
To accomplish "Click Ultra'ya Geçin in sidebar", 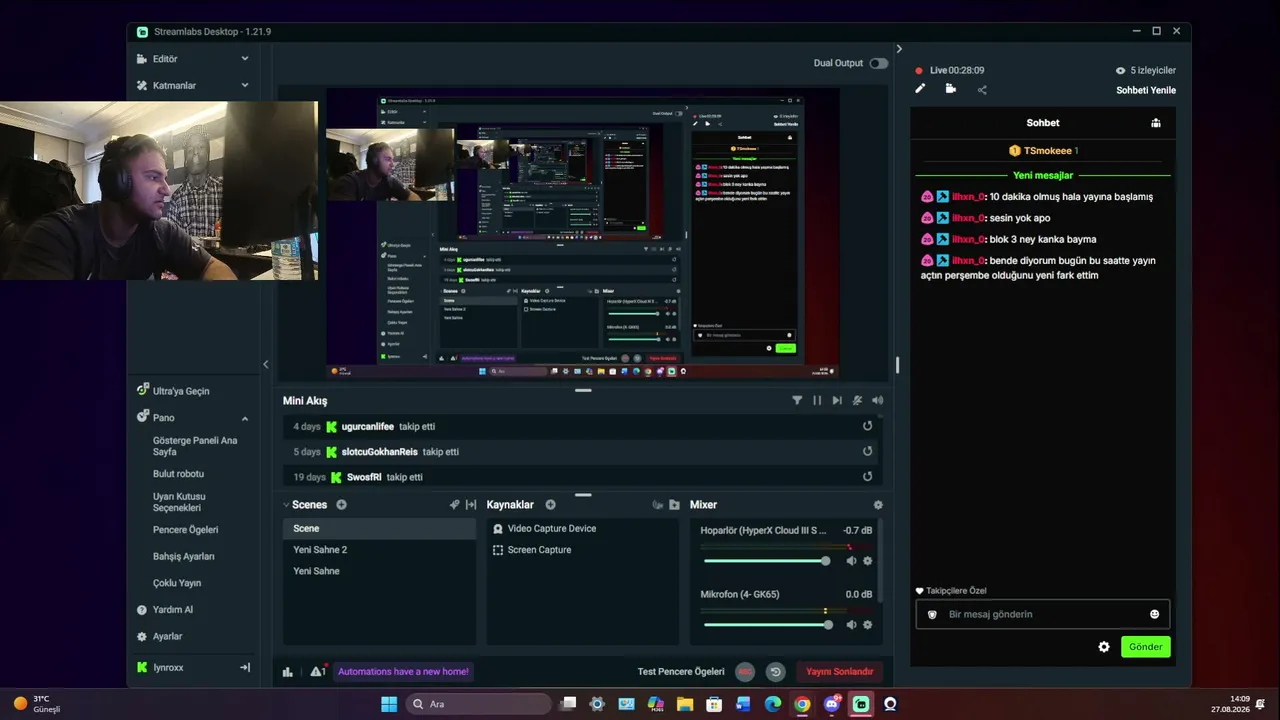I will (181, 391).
